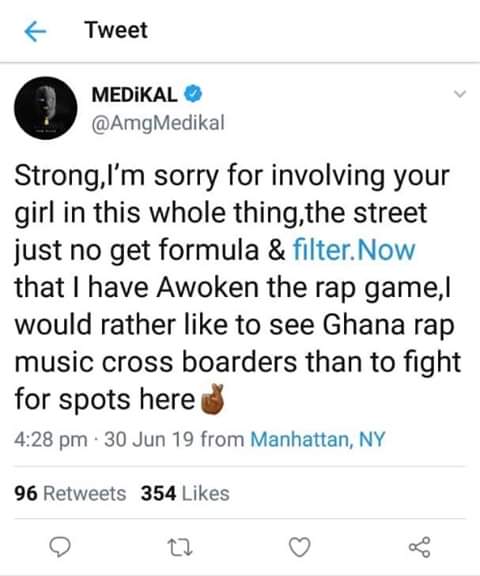
Task: Tap the blue verified badge
Action: point(193,94)
